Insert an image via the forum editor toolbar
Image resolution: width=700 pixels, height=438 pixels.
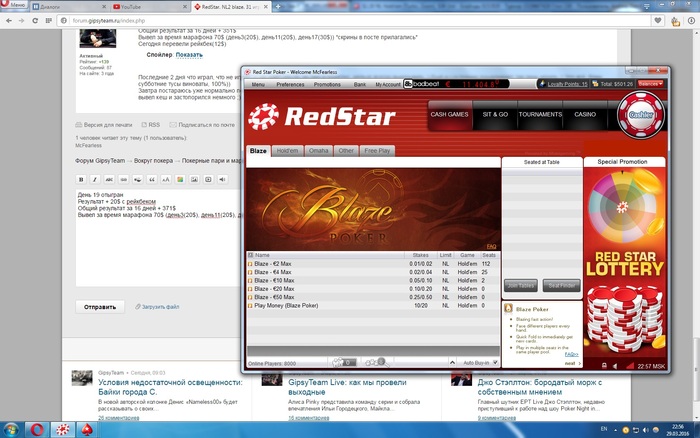tap(194, 179)
